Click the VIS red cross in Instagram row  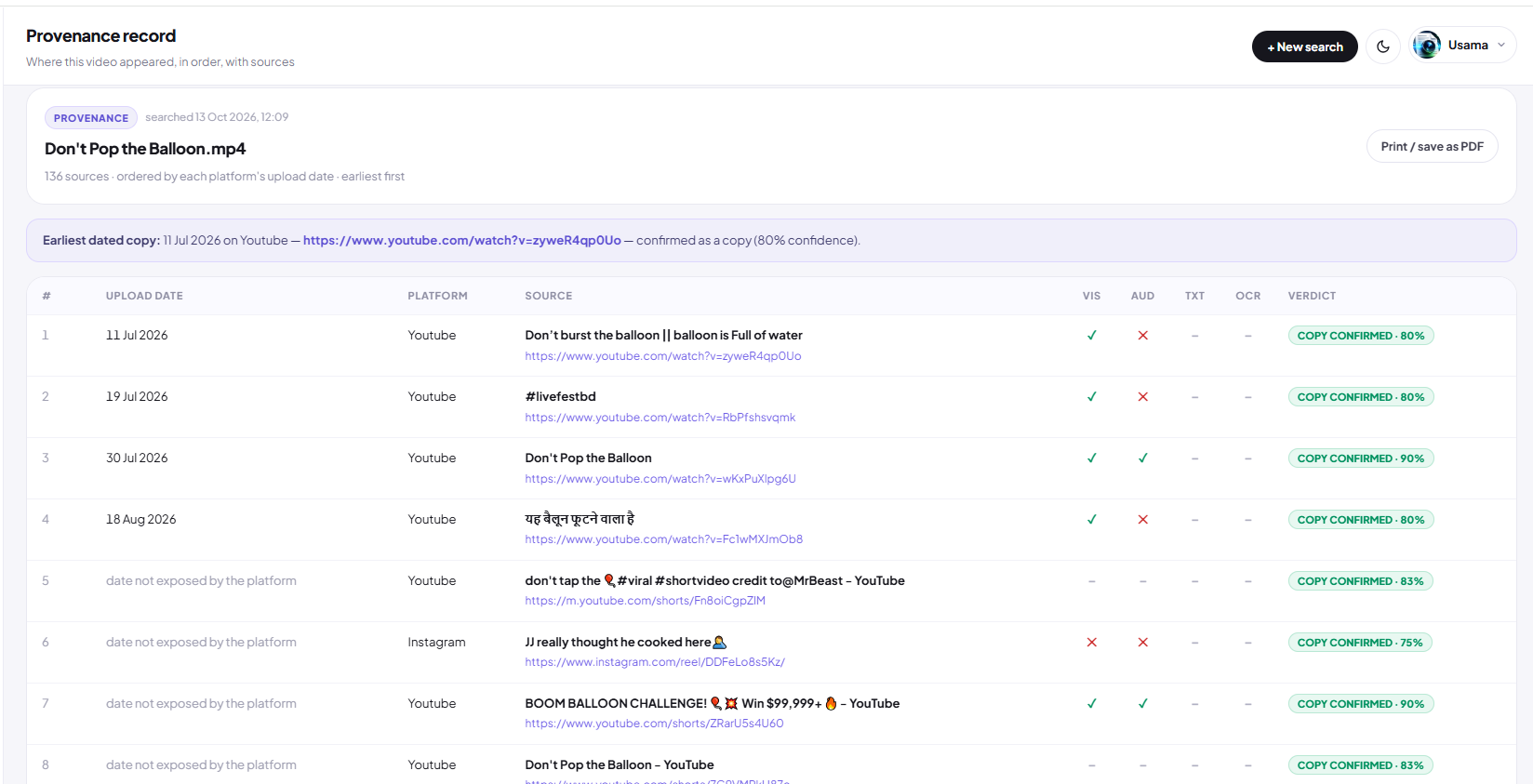[x=1091, y=643]
